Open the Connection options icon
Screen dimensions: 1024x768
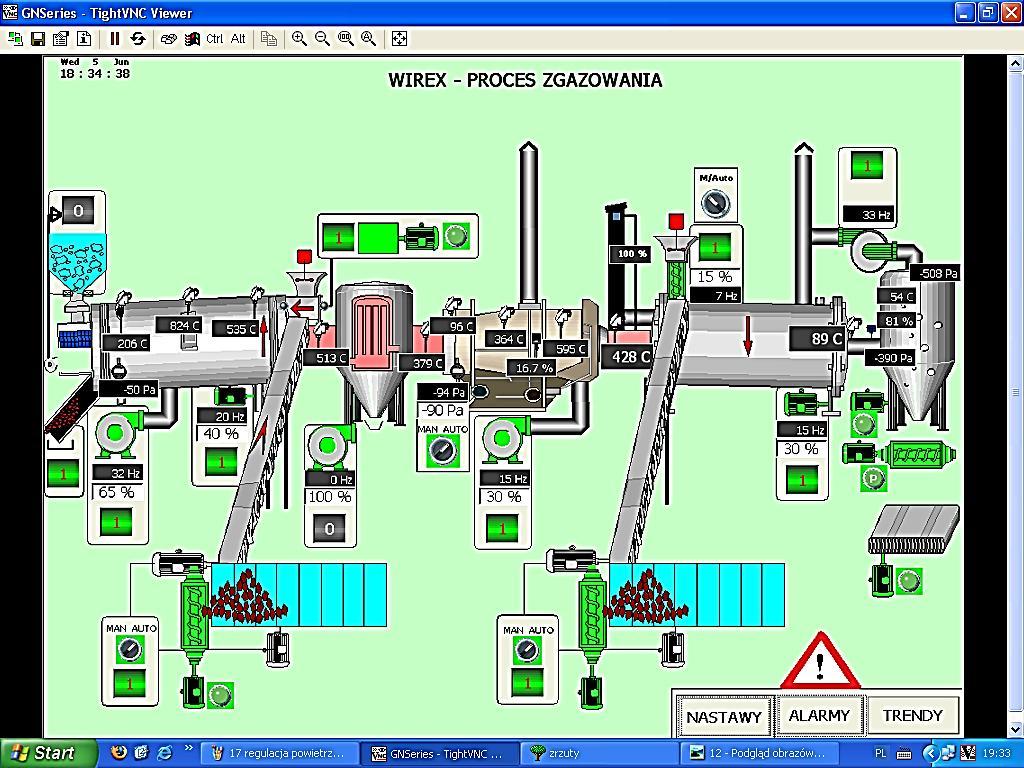[x=61, y=39]
